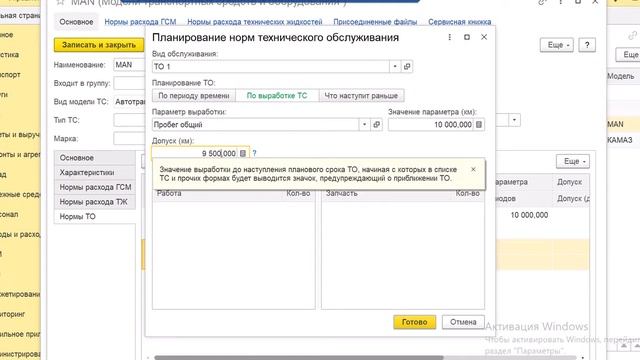Select 'Нормы расхода ТЖ' side section
This screenshot has width=640, height=360.
[95, 202]
